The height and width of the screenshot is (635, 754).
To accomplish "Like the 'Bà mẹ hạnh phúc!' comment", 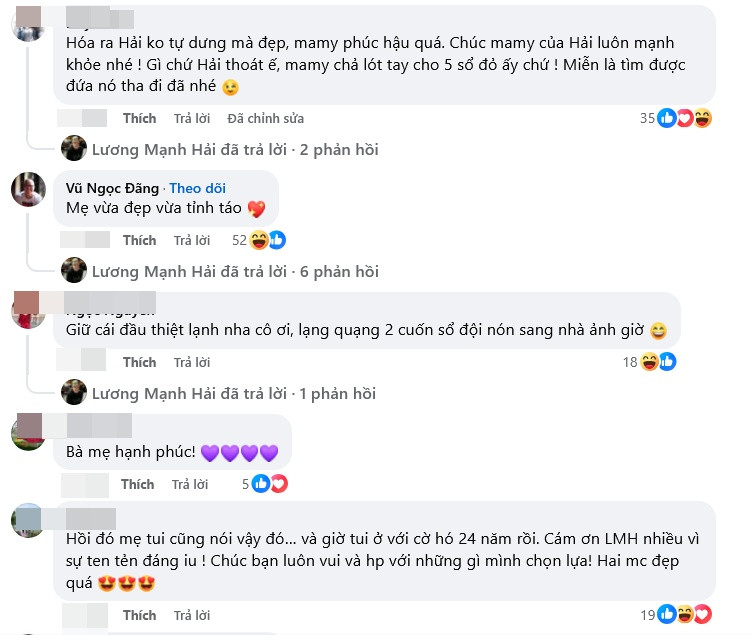I will click(138, 484).
